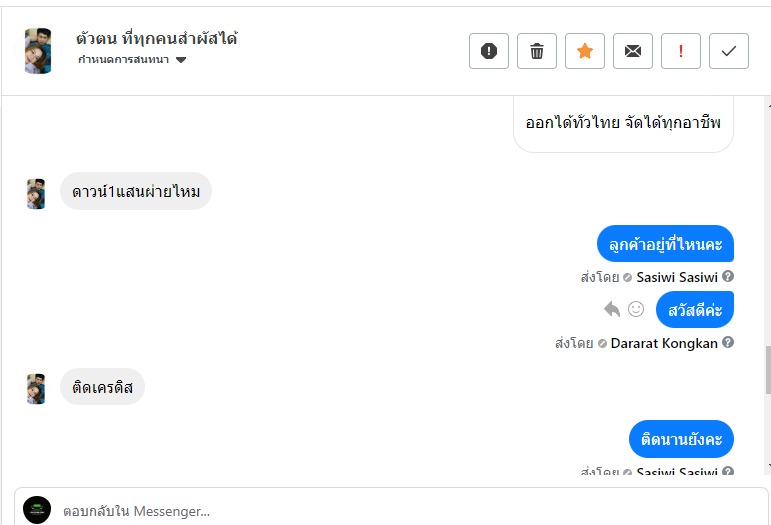Mark conversation as spam with octagon icon

[489, 51]
